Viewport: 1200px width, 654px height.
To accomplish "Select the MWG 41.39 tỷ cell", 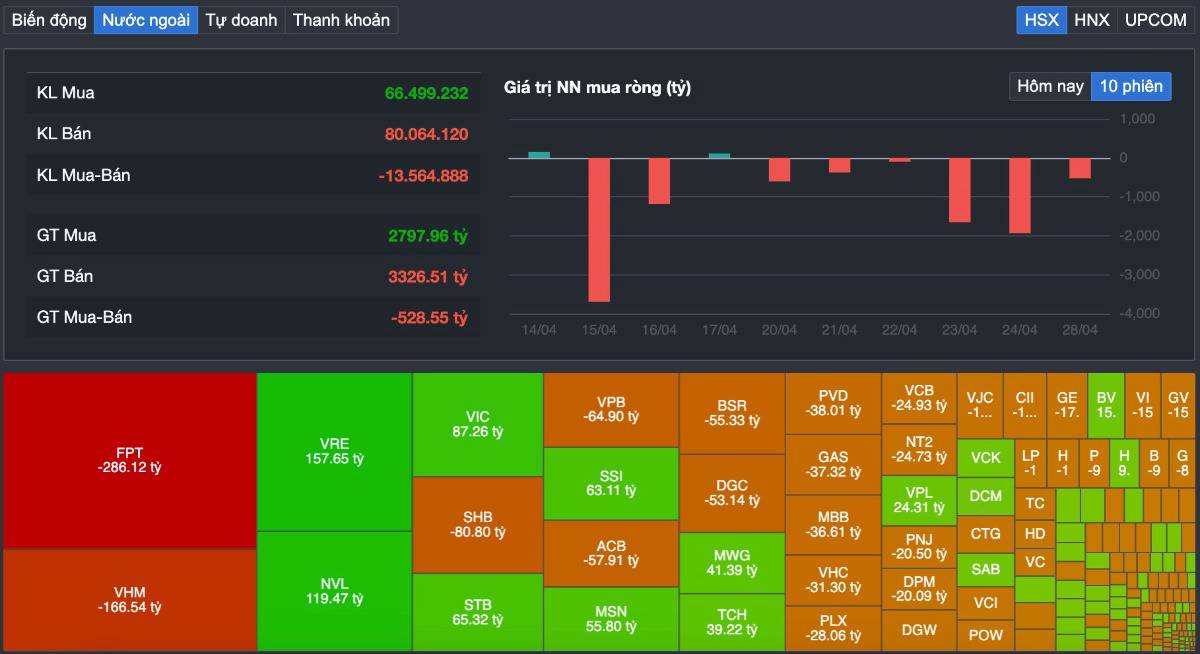I will tap(732, 563).
